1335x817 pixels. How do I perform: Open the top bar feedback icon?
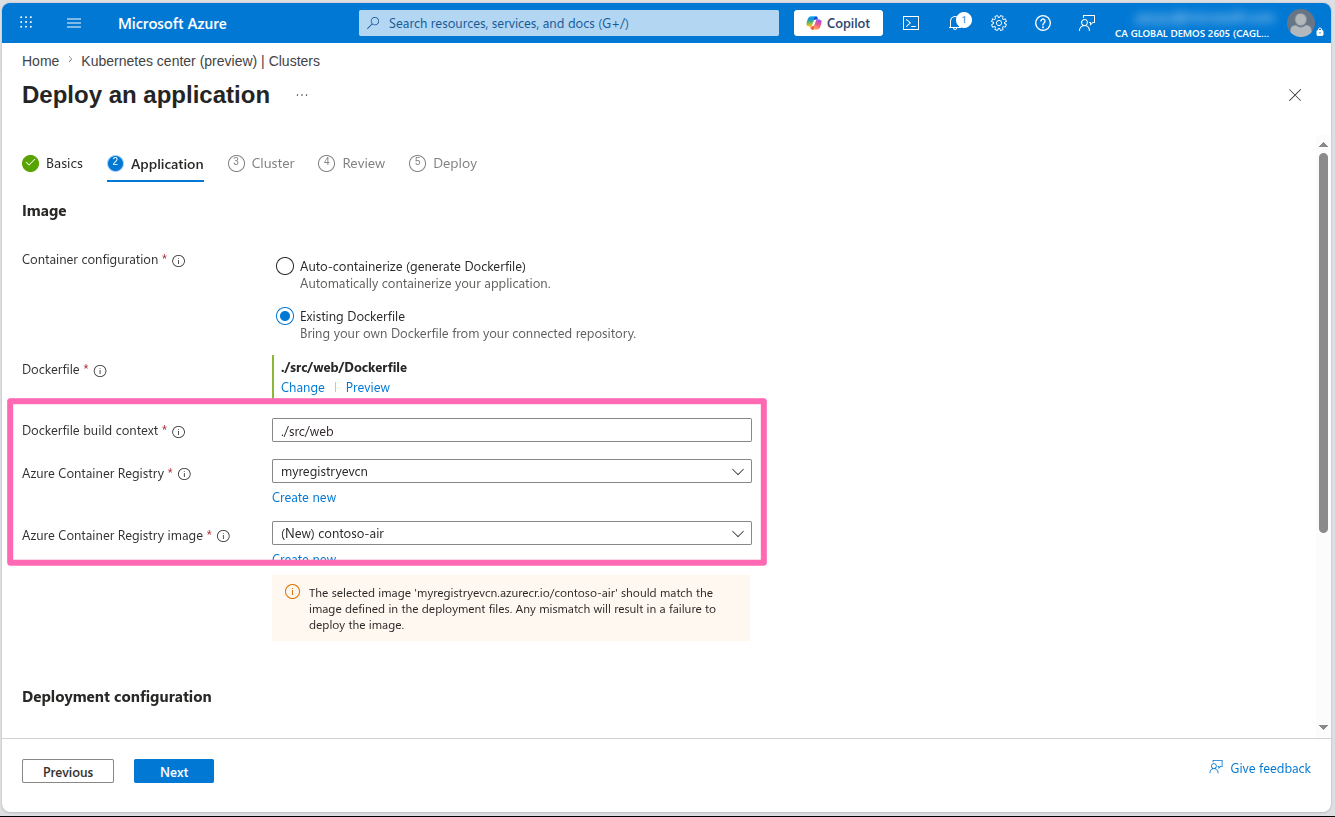coord(1087,23)
